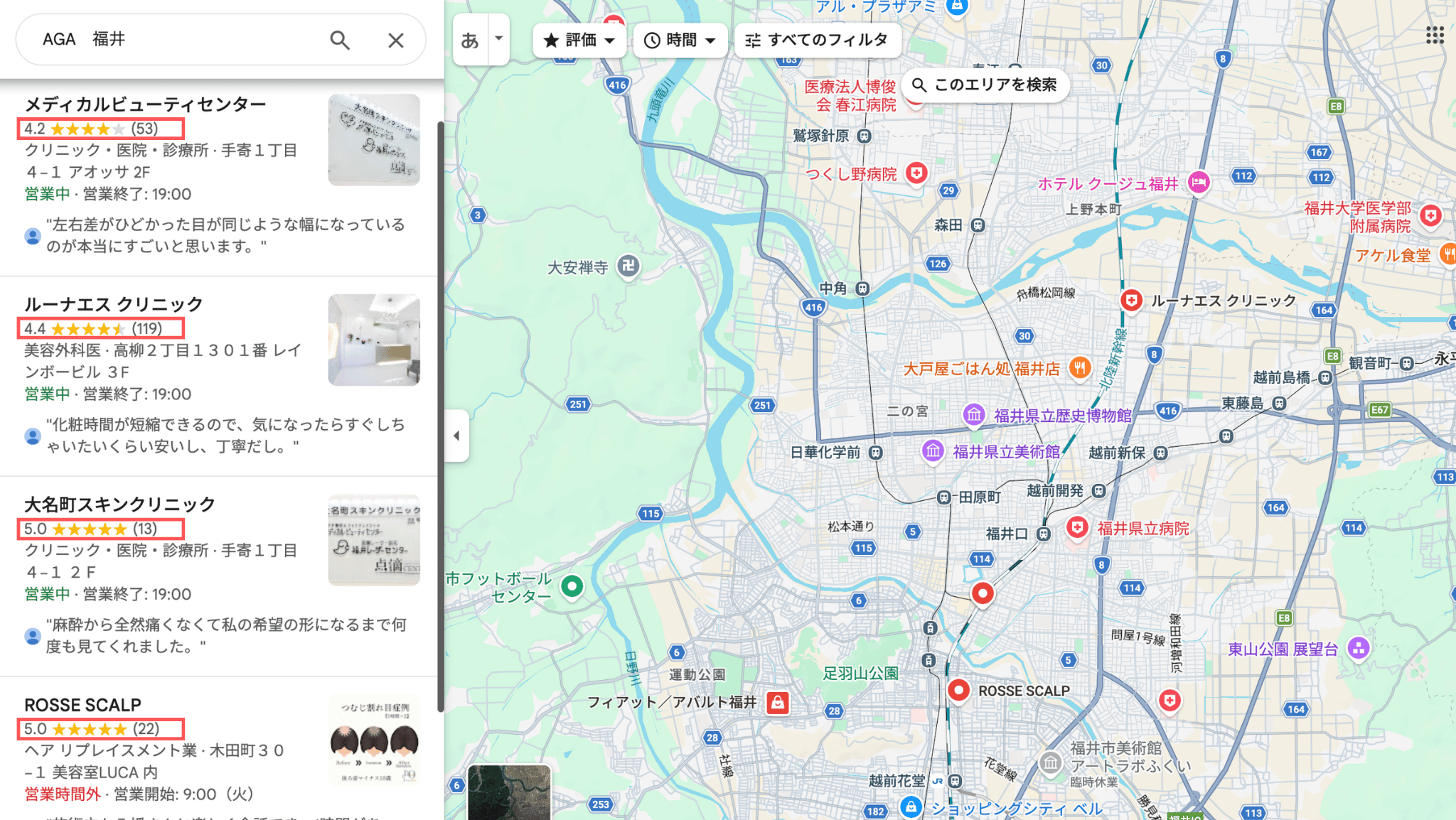The width and height of the screenshot is (1456, 820).
Task: Expand the input method dropdown arrow
Action: (499, 39)
